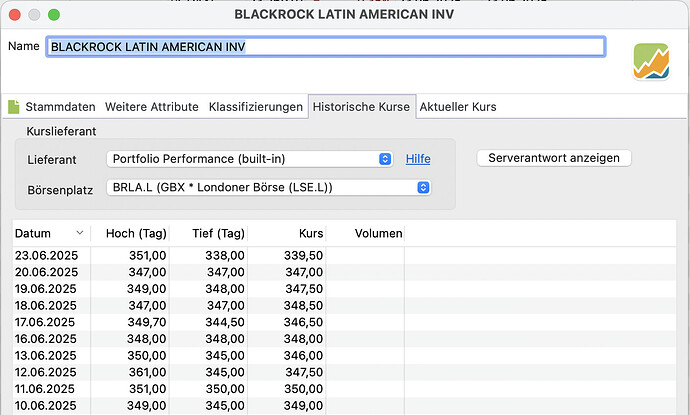Open the Börsenplatz exchange dropdown
Viewport: 690px width, 415px height.
(x=269, y=187)
